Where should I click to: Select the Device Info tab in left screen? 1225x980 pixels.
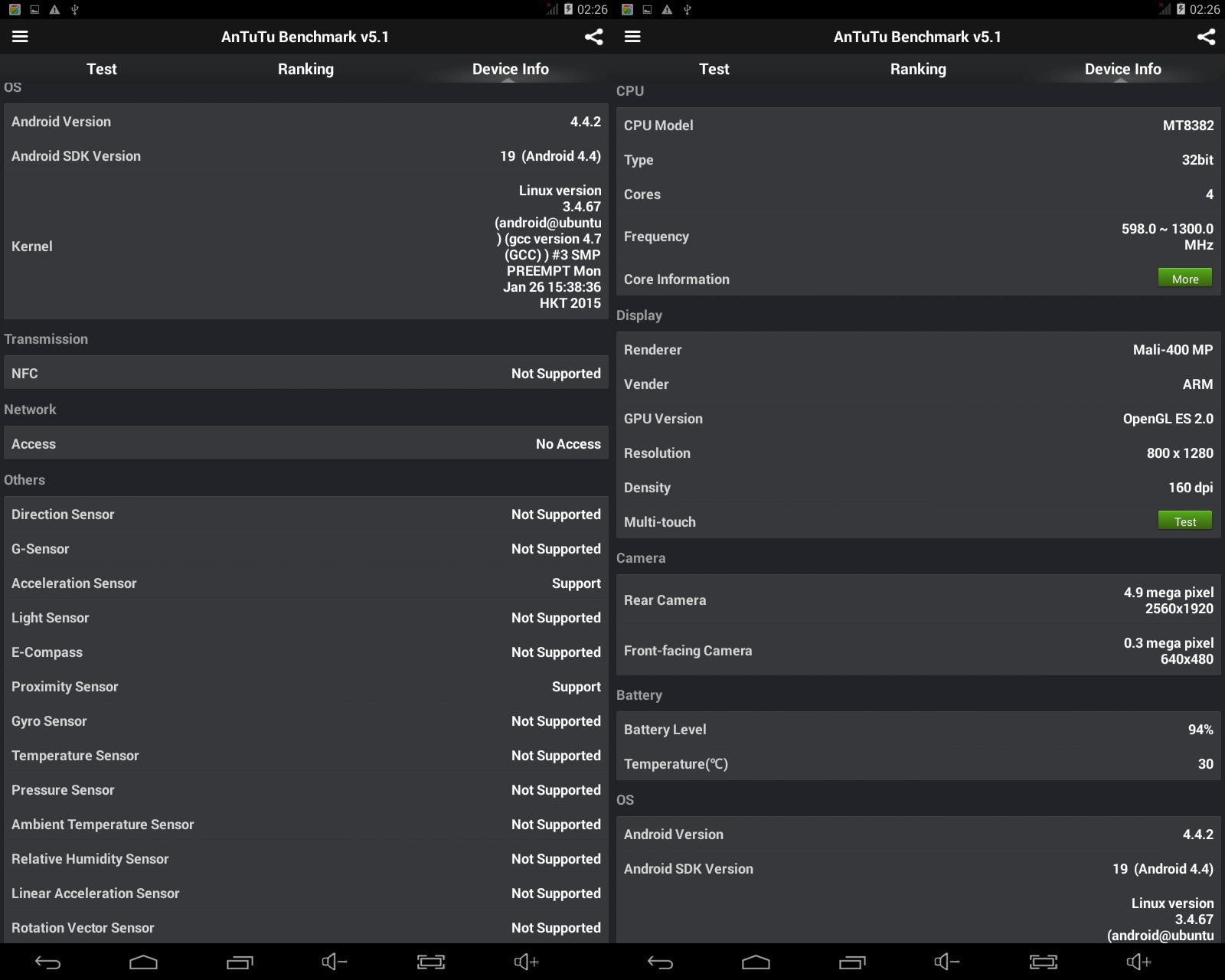click(x=511, y=69)
